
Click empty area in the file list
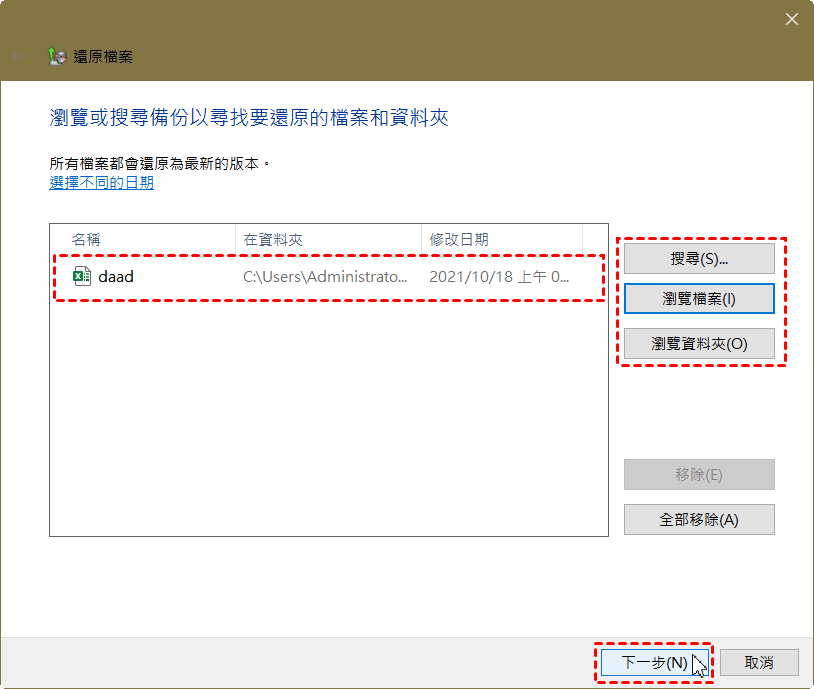click(328, 420)
